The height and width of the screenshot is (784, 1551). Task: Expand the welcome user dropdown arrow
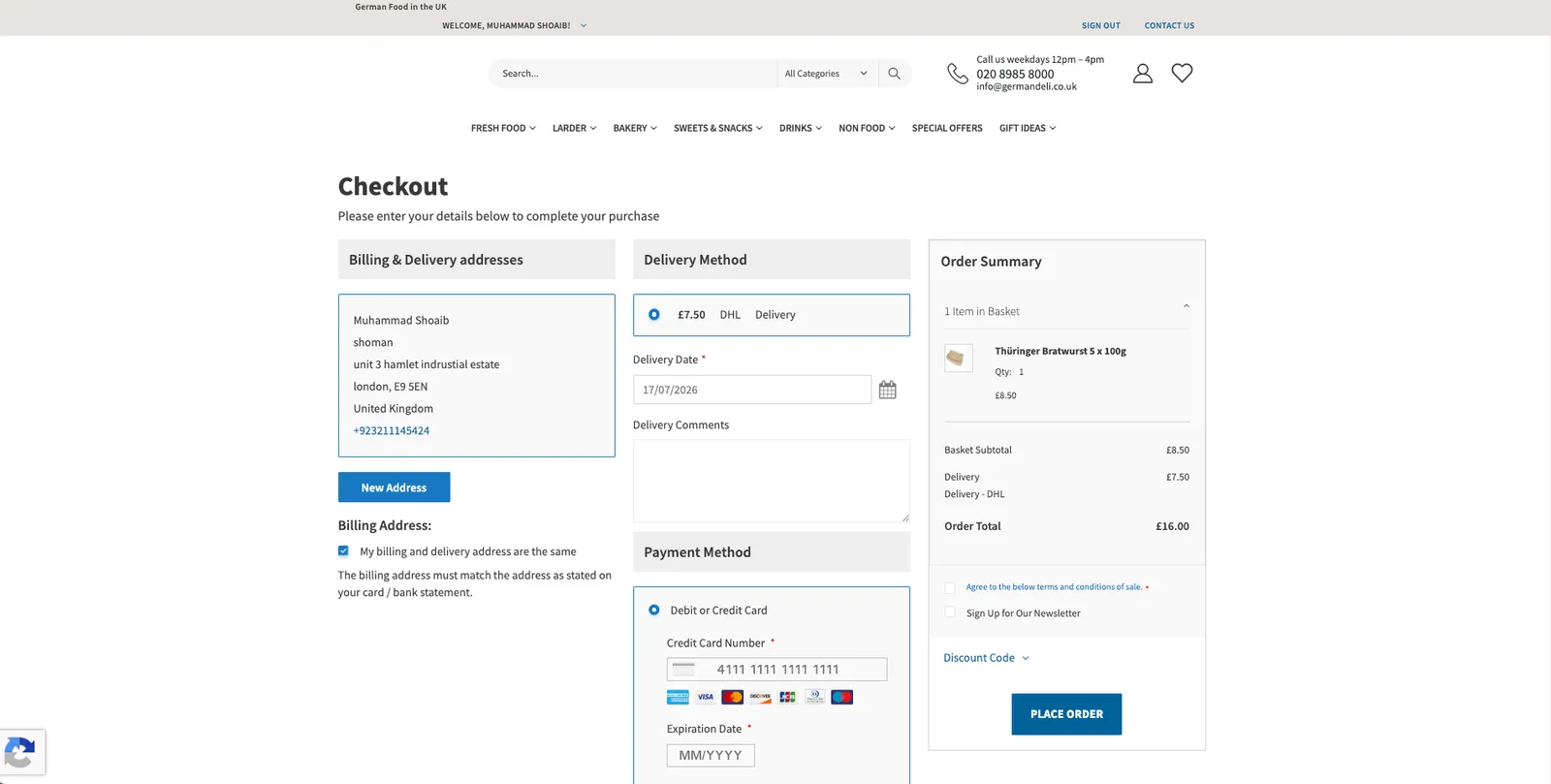tap(584, 25)
